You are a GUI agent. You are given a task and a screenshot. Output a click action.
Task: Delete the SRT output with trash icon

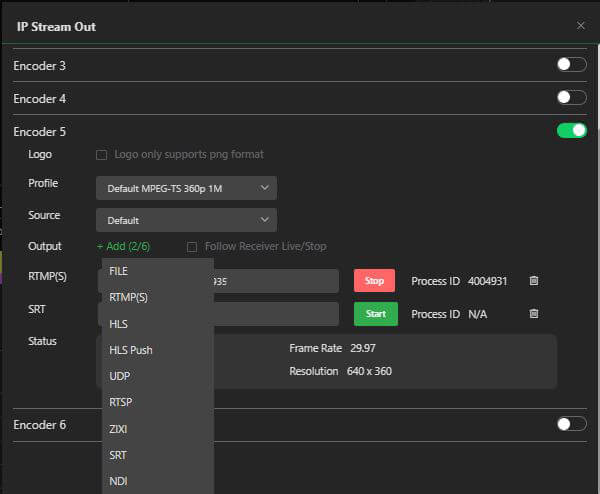(x=533, y=314)
